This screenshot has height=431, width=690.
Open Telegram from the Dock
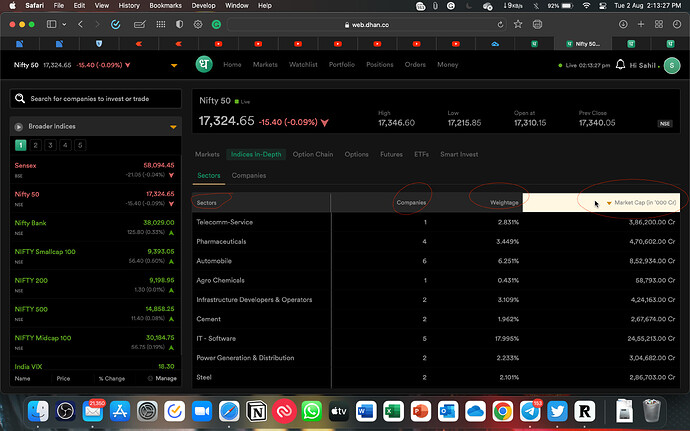click(x=530, y=412)
